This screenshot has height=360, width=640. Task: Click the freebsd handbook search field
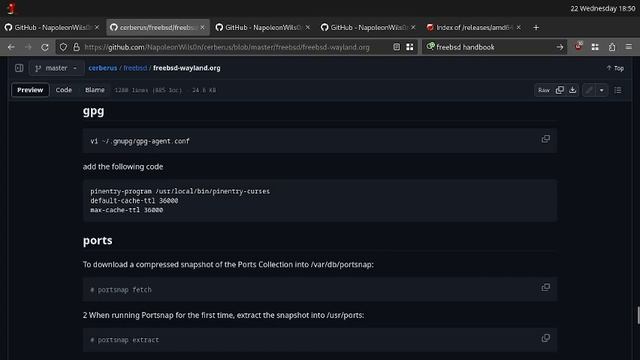tap(494, 47)
